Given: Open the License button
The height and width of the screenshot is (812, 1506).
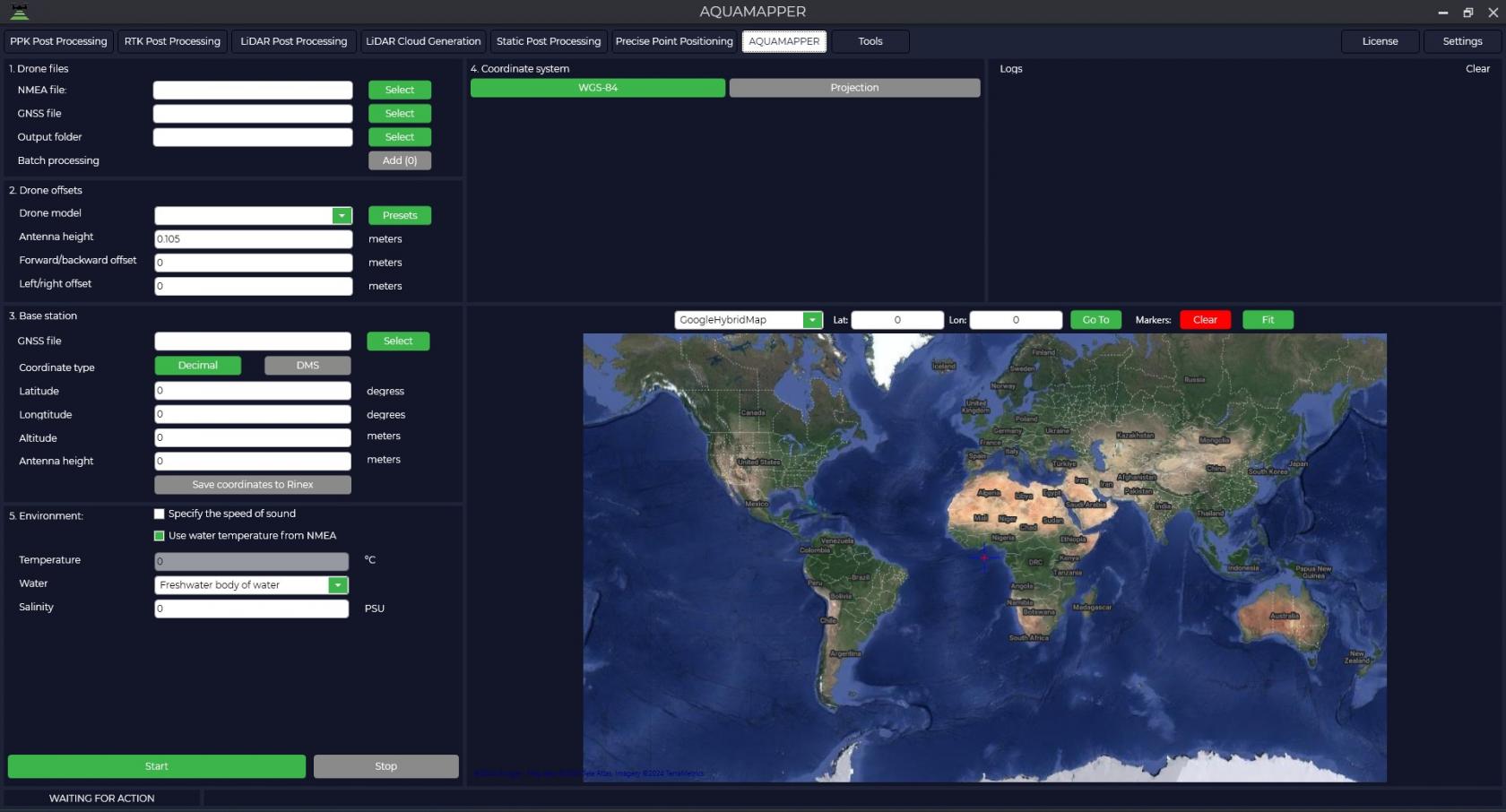Looking at the screenshot, I should pyautogui.click(x=1380, y=41).
